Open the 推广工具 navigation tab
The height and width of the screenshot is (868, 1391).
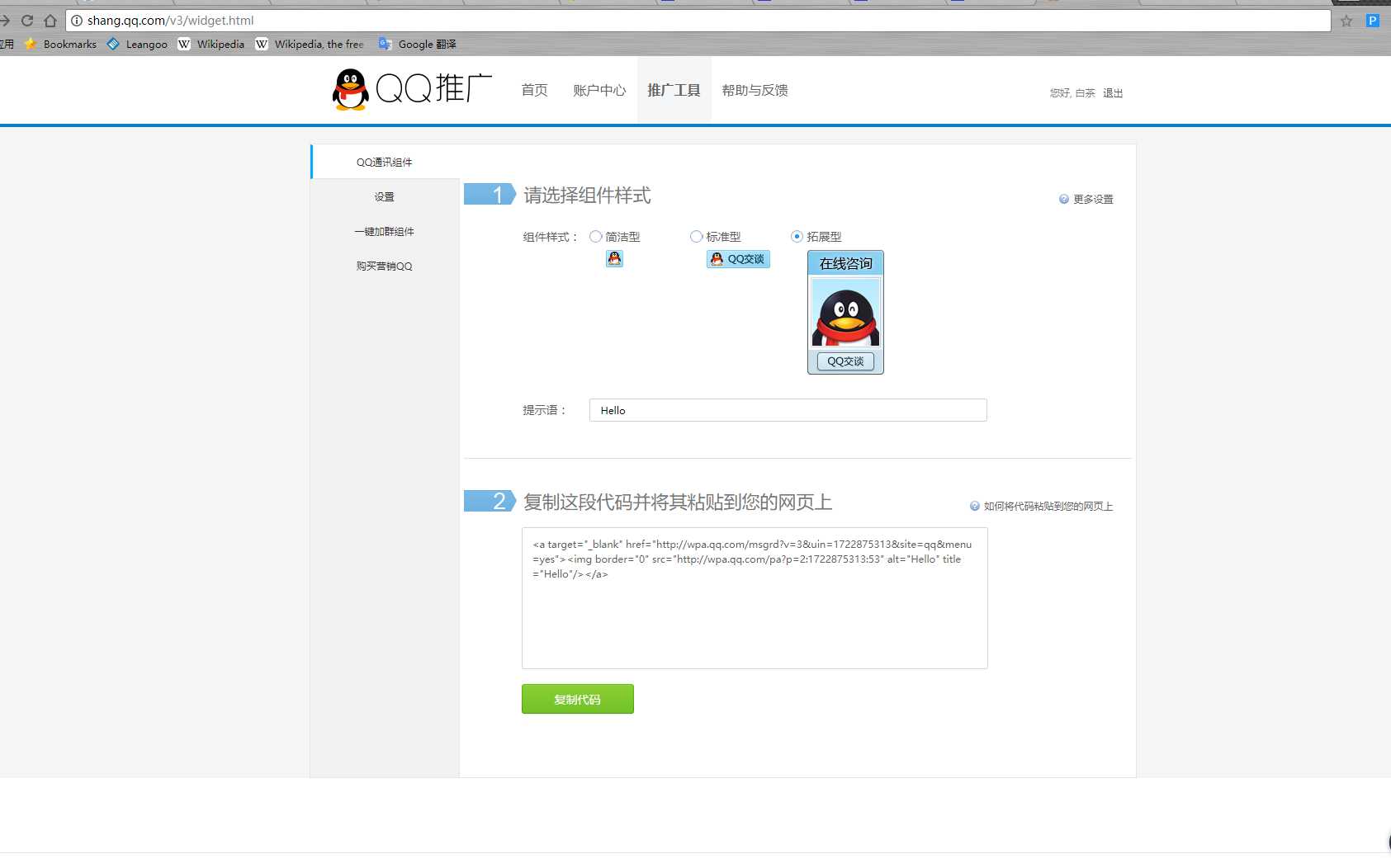coord(674,90)
